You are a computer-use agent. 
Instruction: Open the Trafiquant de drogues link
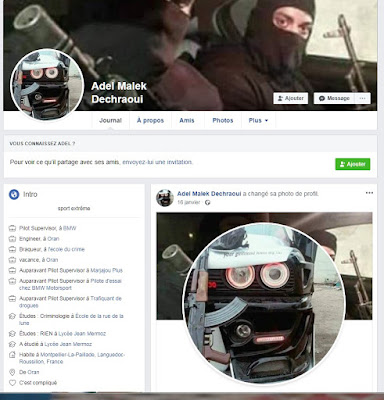70,302
